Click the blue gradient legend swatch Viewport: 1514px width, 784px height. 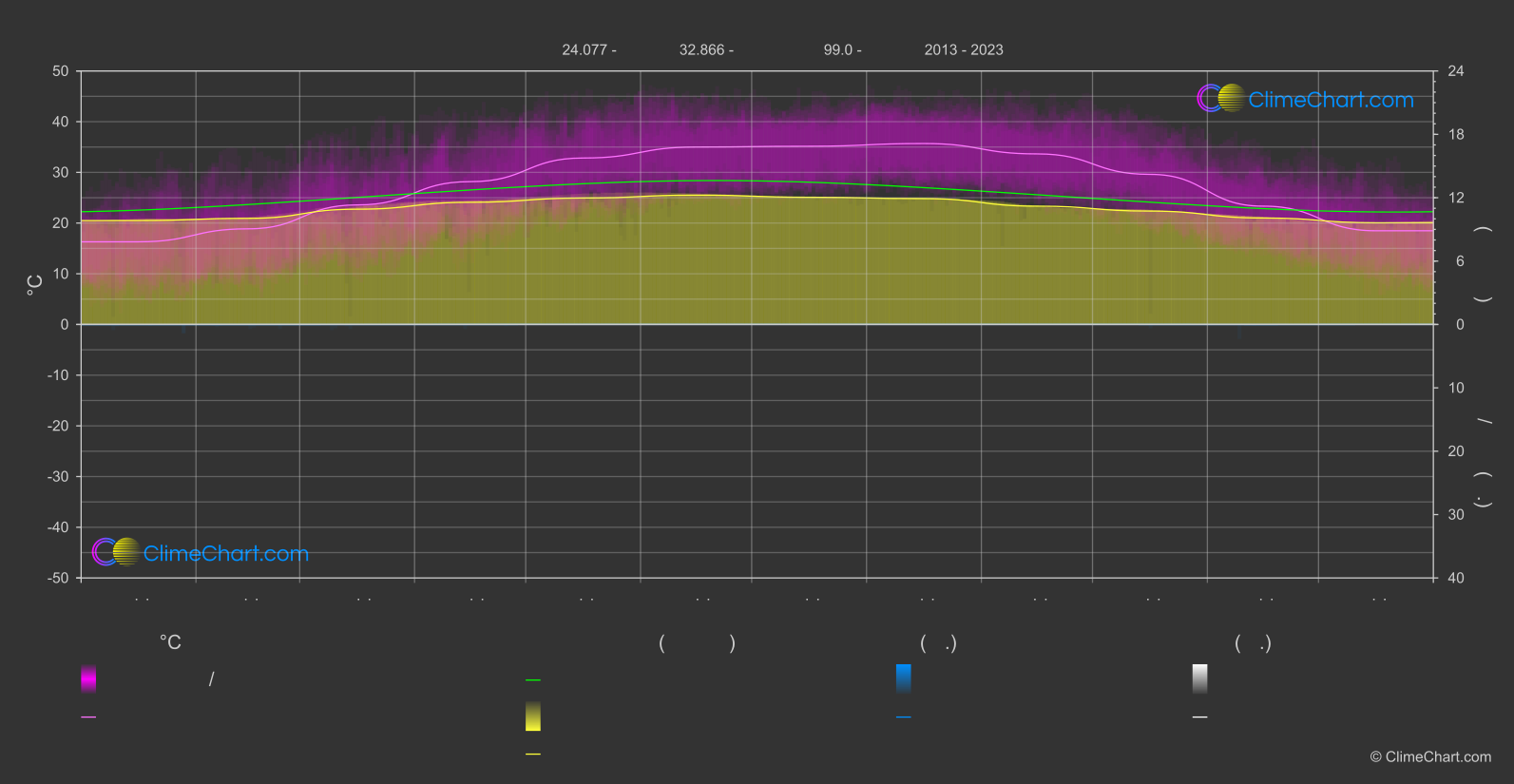pyautogui.click(x=904, y=679)
